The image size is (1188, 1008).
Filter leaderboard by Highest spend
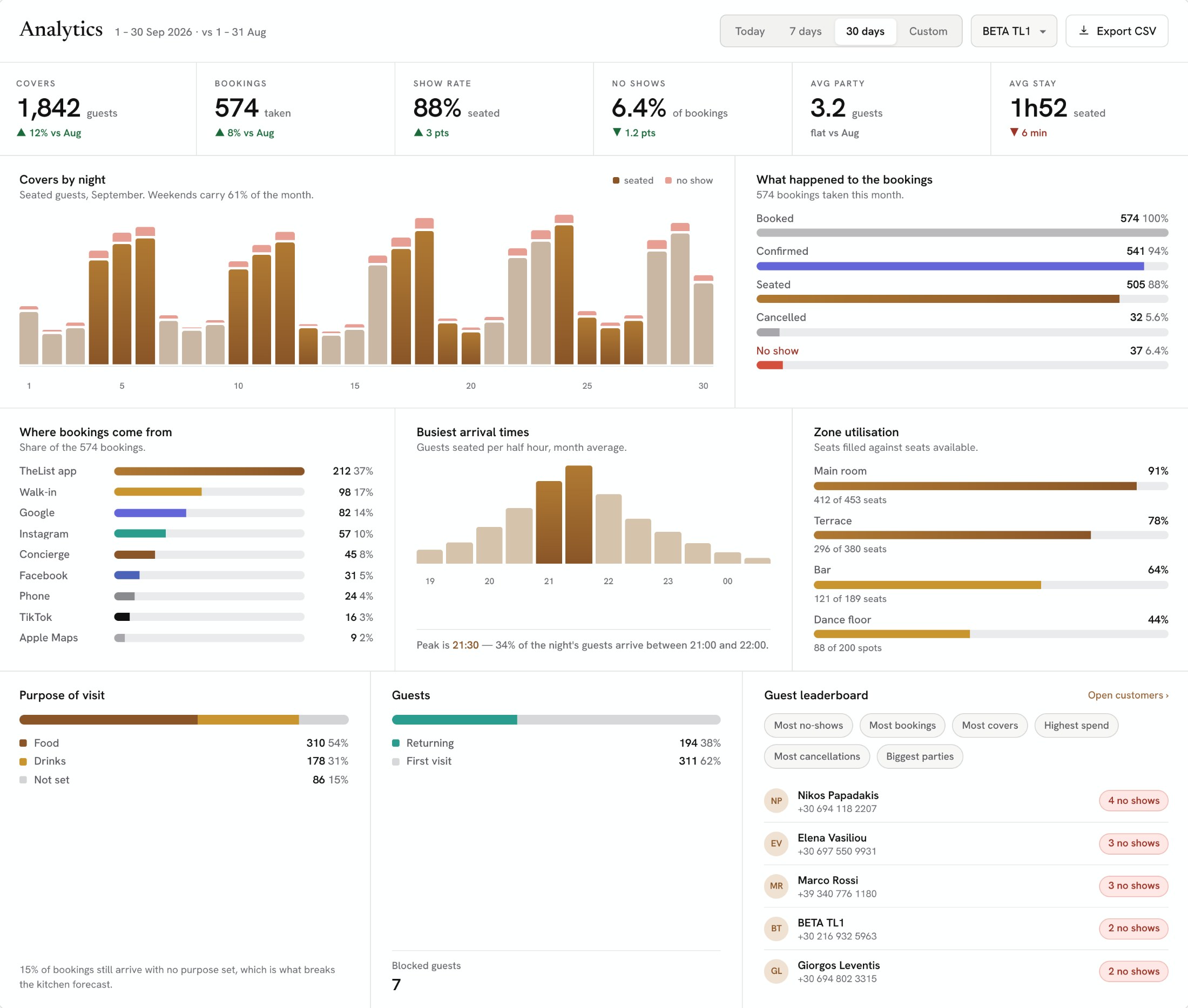[x=1076, y=725]
